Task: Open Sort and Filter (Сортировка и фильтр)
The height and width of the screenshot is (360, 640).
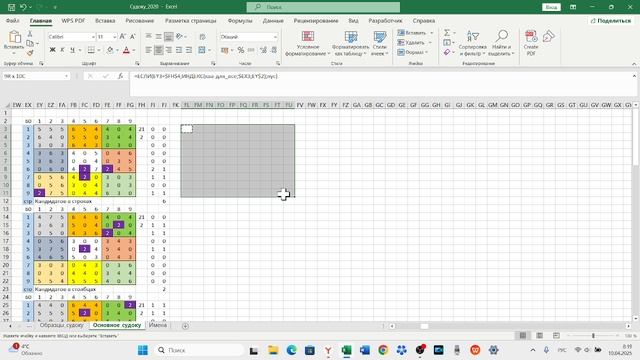Action: pyautogui.click(x=473, y=43)
